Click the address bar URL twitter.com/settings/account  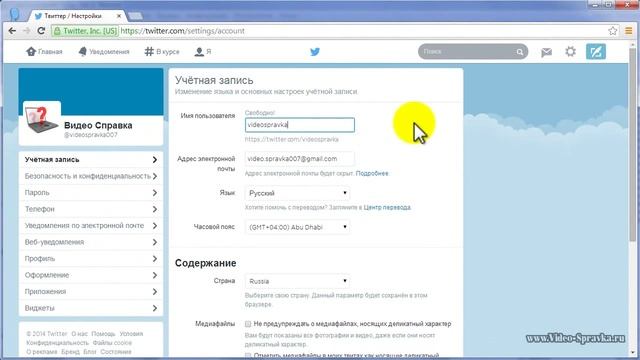point(182,31)
